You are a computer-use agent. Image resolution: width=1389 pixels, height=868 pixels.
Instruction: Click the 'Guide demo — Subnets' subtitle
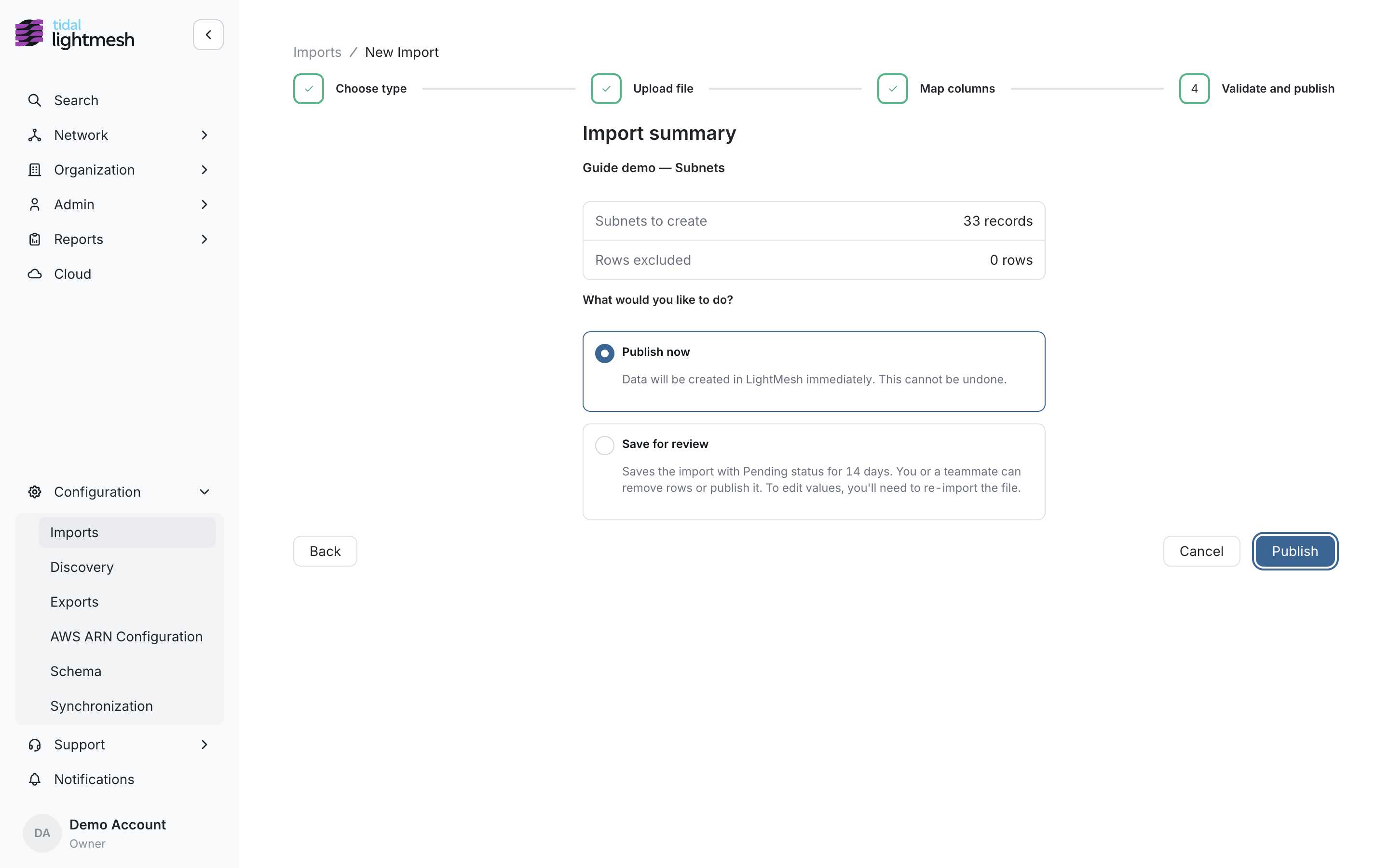[653, 168]
